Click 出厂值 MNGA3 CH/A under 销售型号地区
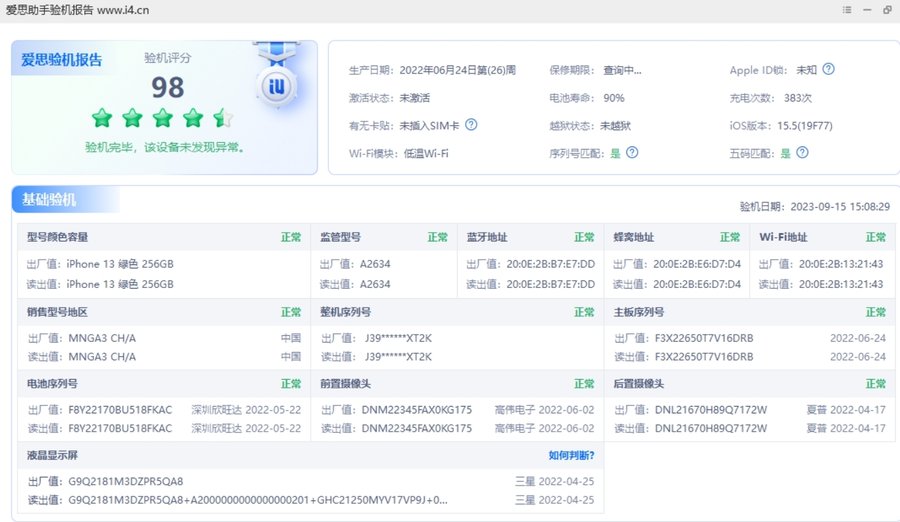This screenshot has height=522, width=900. pyautogui.click(x=102, y=338)
